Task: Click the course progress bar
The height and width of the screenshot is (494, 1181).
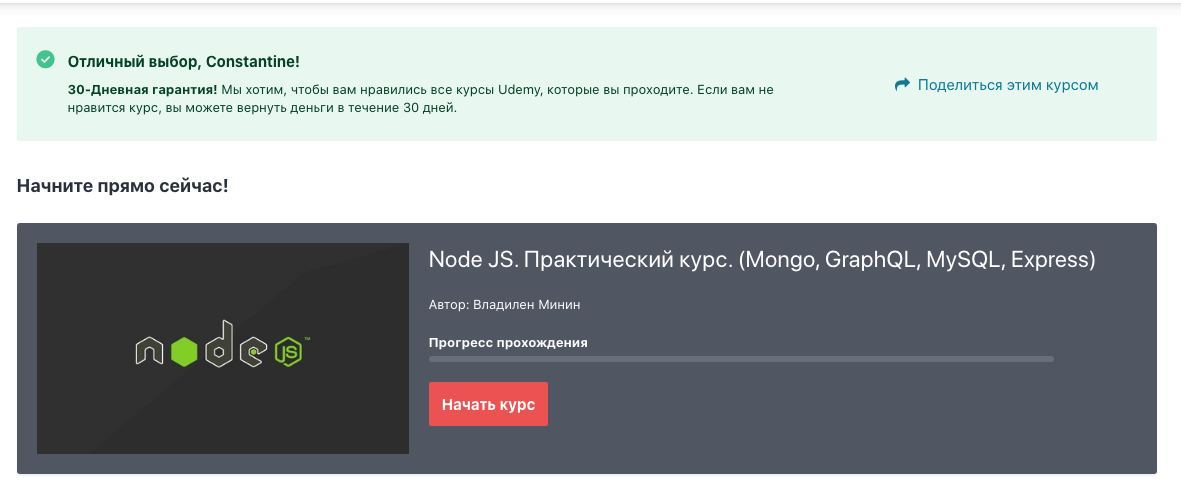Action: click(x=741, y=359)
